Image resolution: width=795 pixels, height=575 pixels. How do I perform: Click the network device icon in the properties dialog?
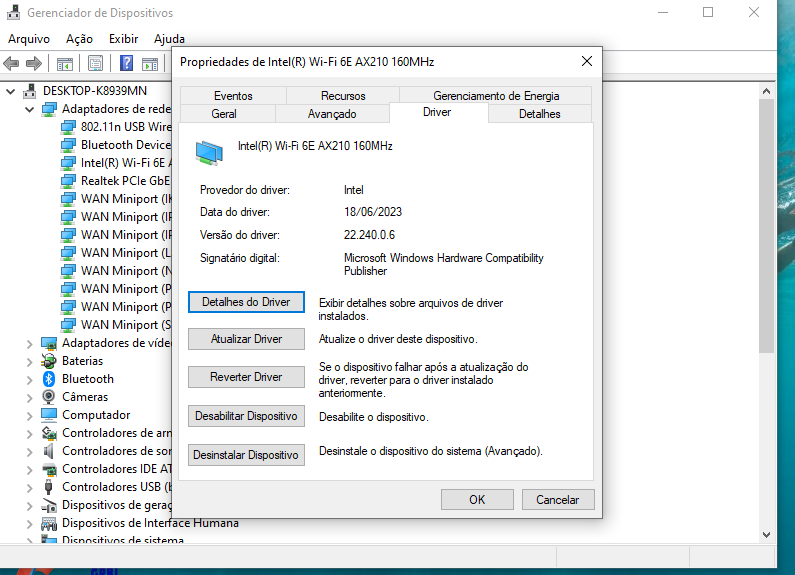click(x=209, y=153)
